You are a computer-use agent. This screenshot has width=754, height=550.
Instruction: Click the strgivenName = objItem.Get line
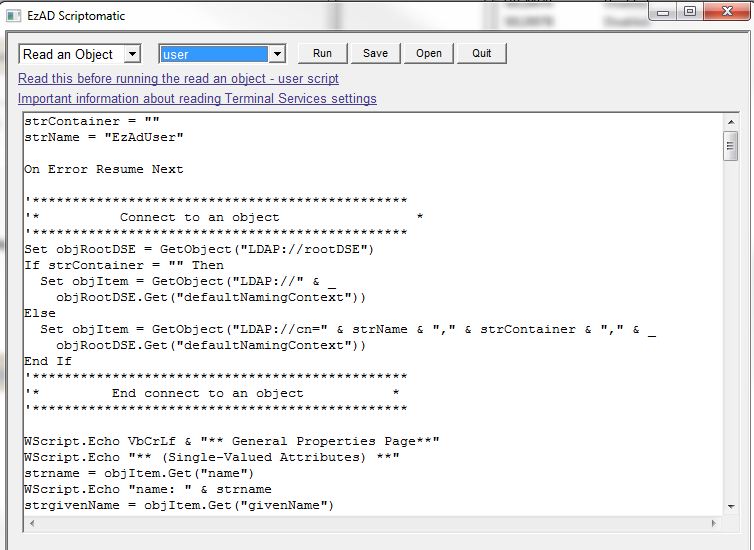click(179, 505)
